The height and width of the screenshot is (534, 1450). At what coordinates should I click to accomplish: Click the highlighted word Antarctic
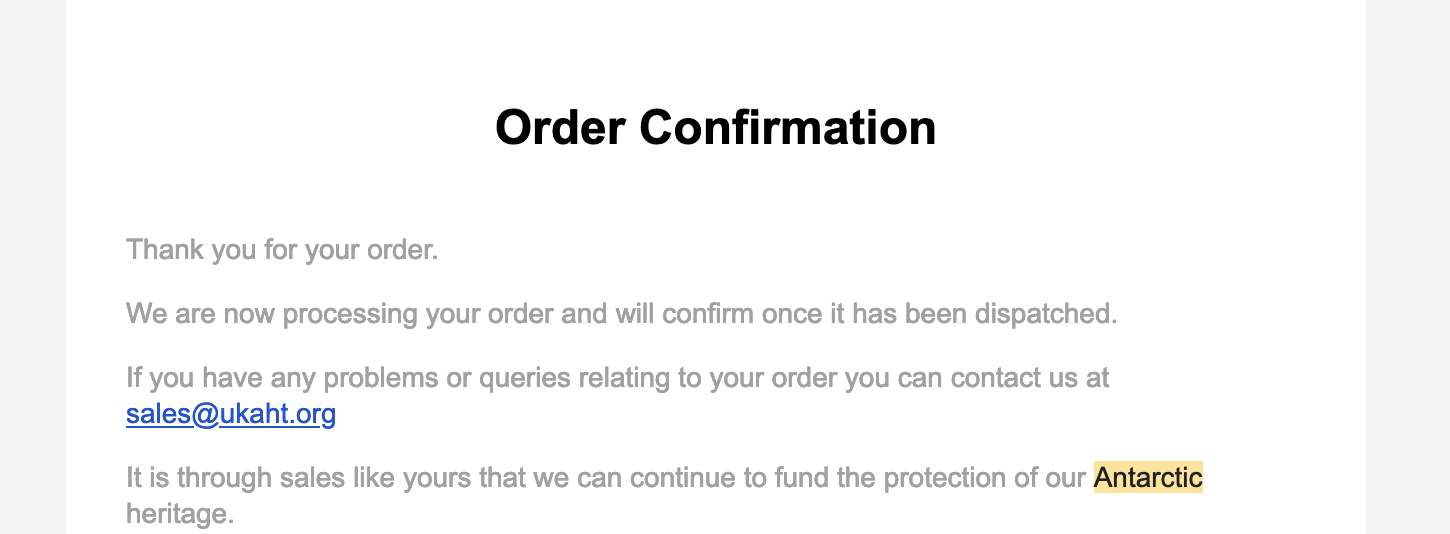click(1148, 477)
